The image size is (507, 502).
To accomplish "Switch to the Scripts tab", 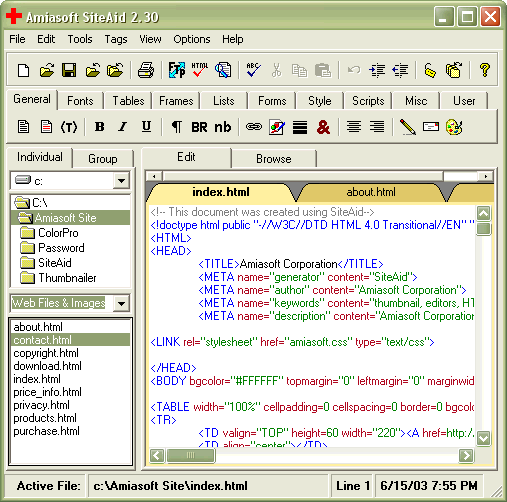I will 368,101.
